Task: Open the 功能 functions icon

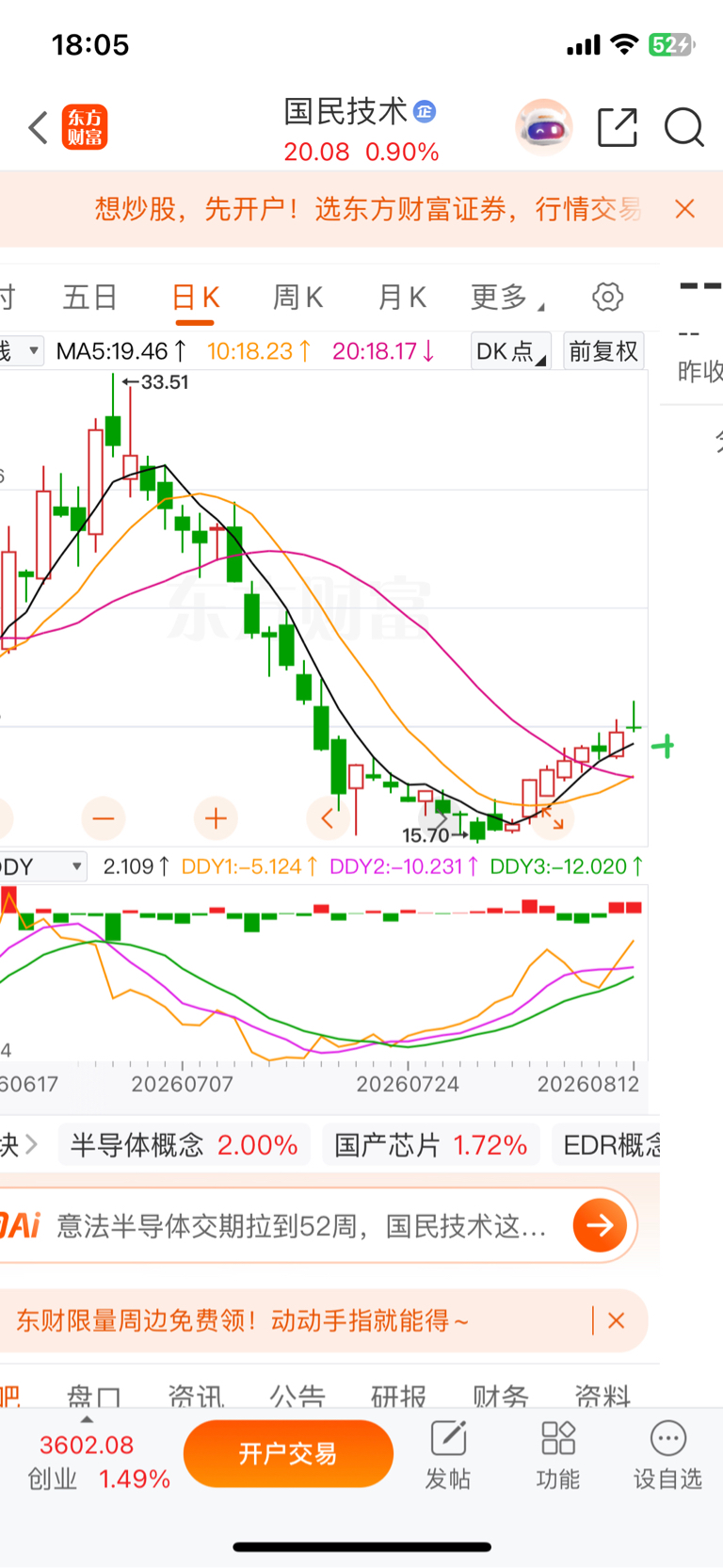Action: click(558, 1456)
